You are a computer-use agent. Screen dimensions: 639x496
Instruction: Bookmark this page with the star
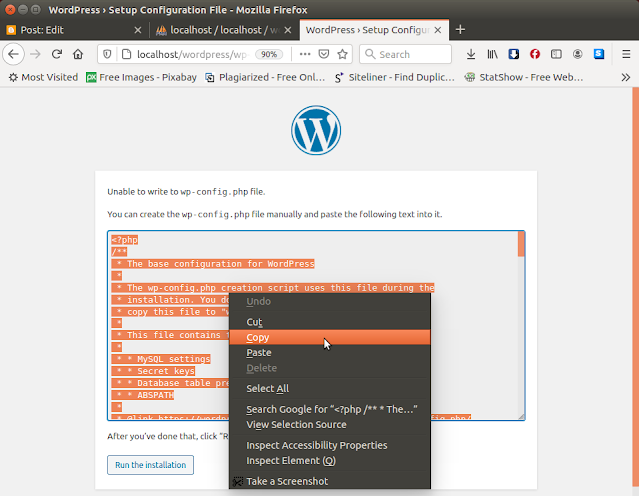click(342, 54)
